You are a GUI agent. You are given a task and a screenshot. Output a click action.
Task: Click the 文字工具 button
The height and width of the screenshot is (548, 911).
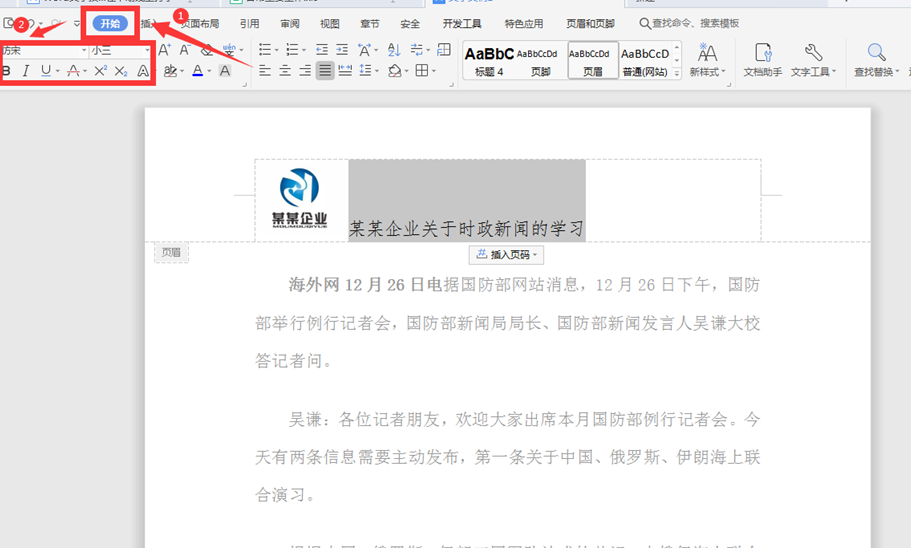(x=813, y=60)
